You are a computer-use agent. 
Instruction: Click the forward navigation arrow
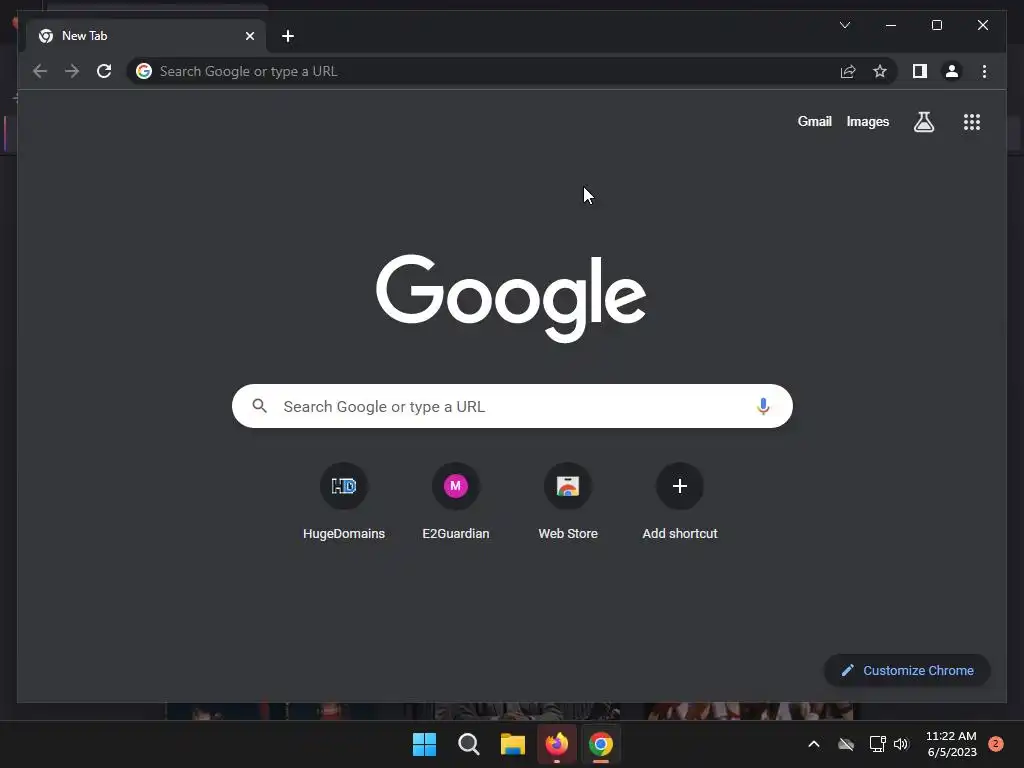(x=72, y=71)
